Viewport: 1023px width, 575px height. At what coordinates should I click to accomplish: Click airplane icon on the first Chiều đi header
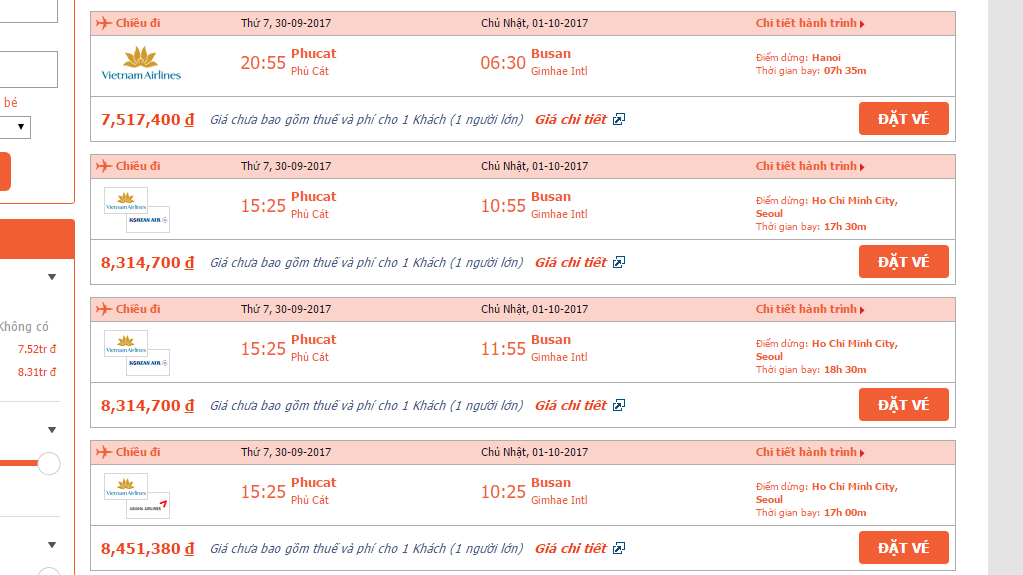(104, 23)
